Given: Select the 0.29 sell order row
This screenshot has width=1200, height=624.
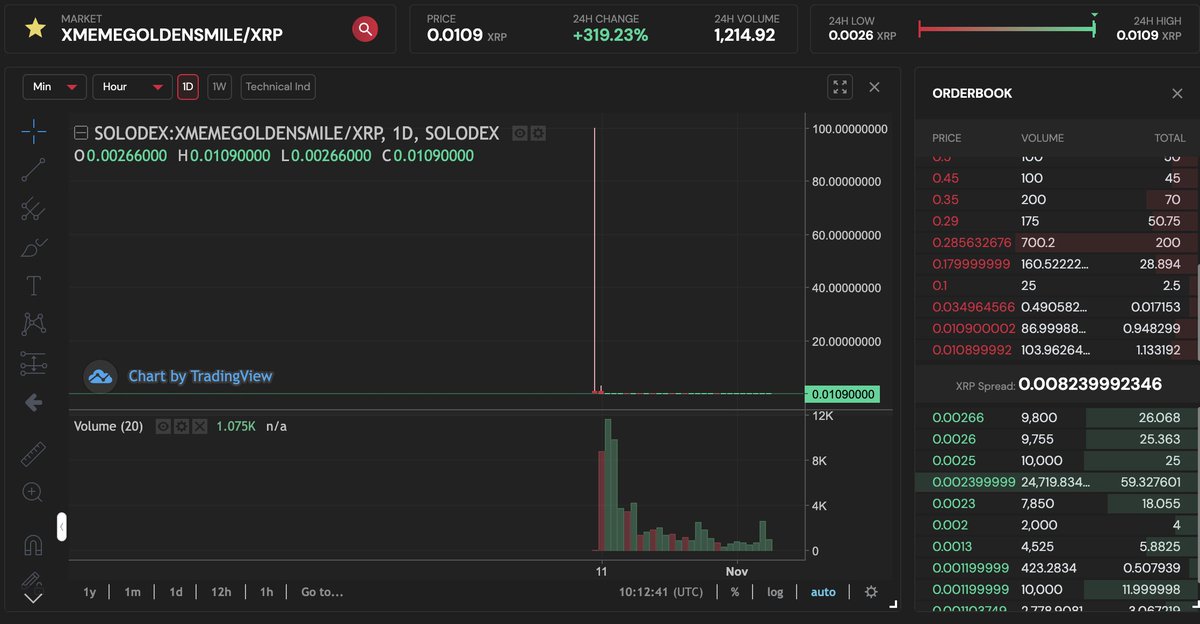Looking at the screenshot, I should point(1057,221).
